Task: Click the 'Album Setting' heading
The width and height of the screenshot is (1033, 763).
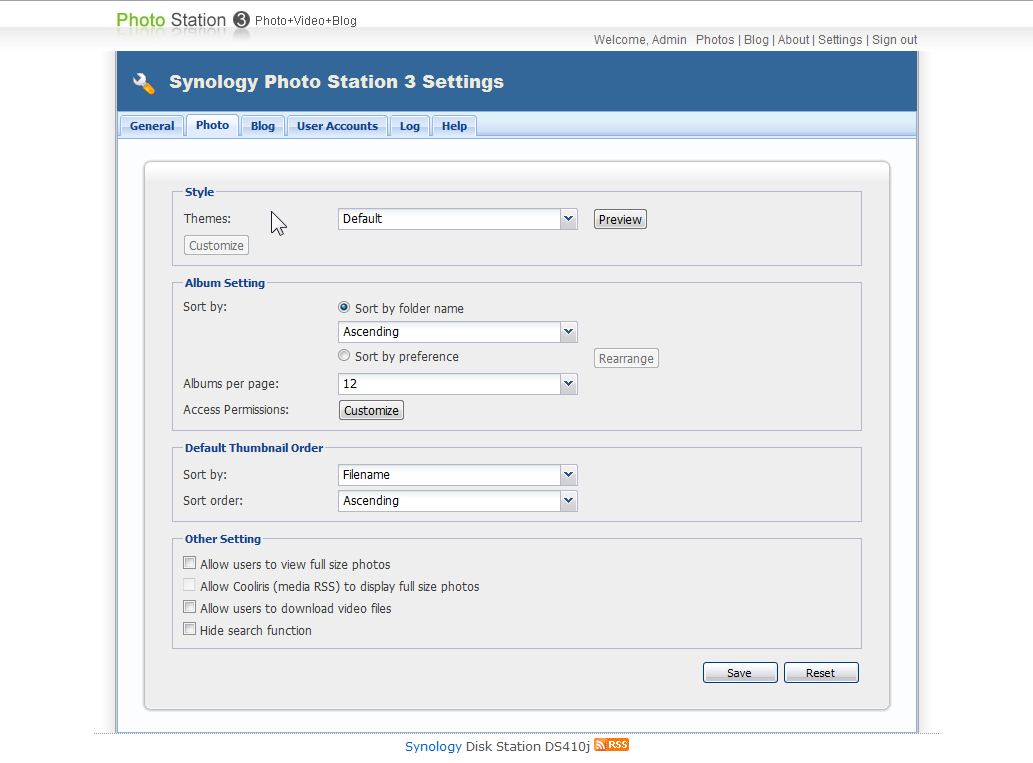Action: [x=225, y=283]
